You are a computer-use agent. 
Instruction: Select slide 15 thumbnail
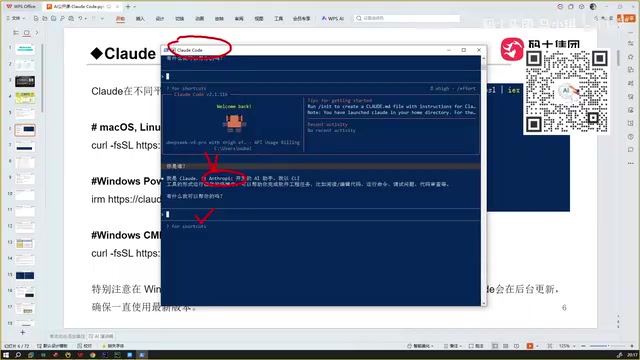pos(25,276)
